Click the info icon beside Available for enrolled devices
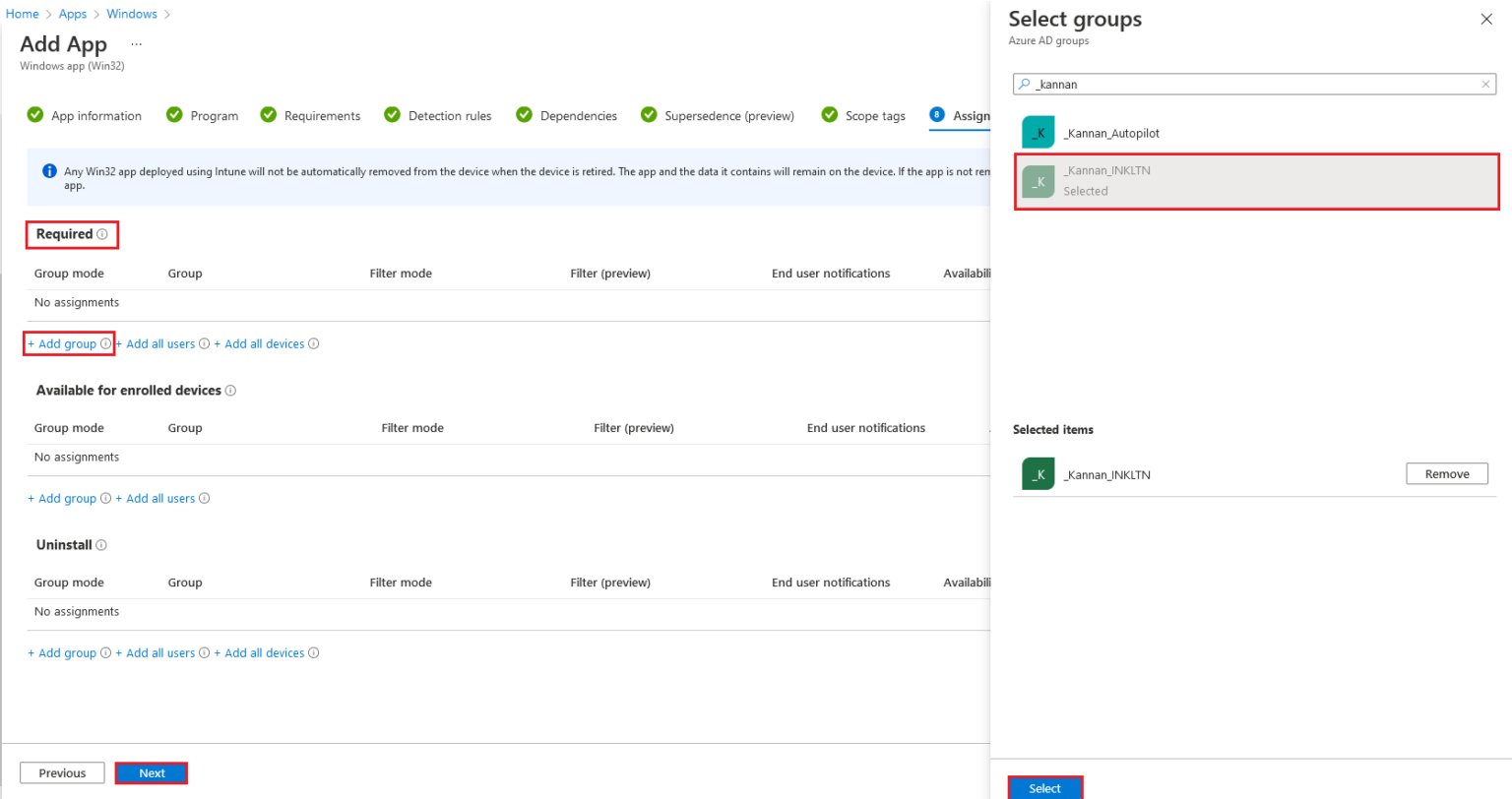 pyautogui.click(x=229, y=391)
